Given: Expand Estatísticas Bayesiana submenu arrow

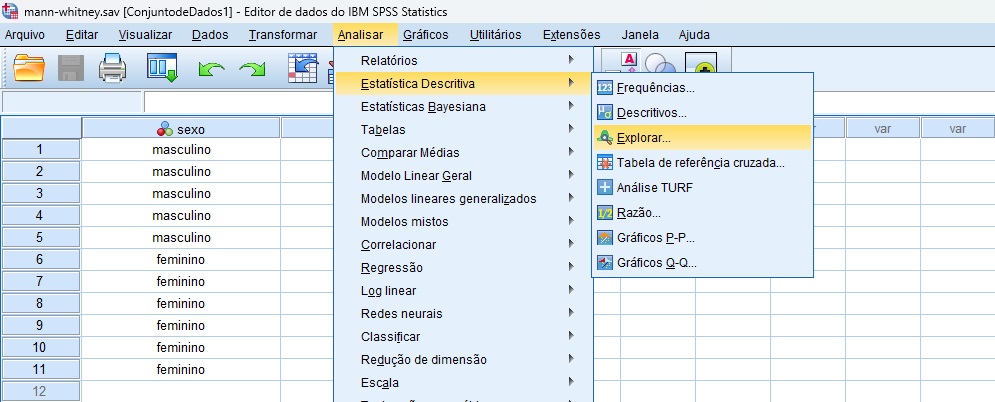Looking at the screenshot, I should pyautogui.click(x=571, y=106).
